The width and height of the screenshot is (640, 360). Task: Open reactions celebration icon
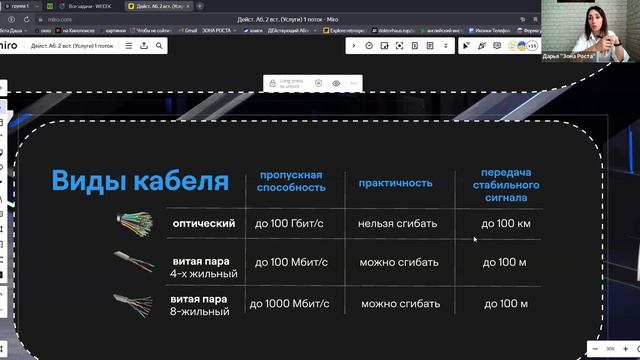point(482,46)
